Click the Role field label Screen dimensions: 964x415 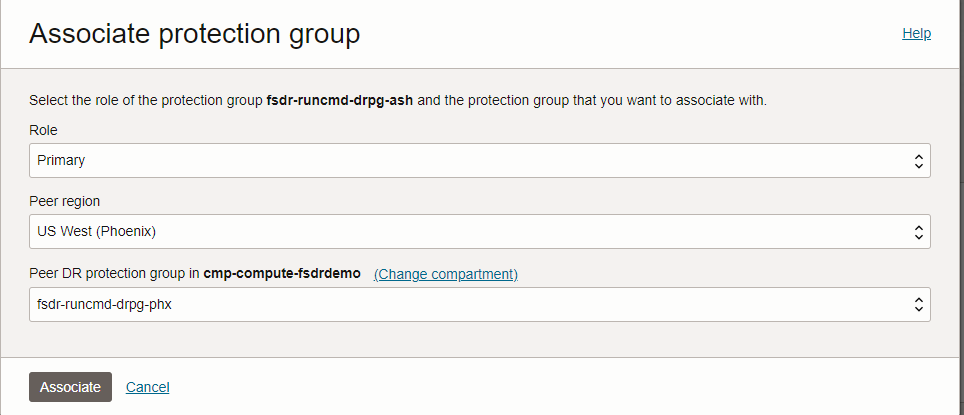(44, 130)
